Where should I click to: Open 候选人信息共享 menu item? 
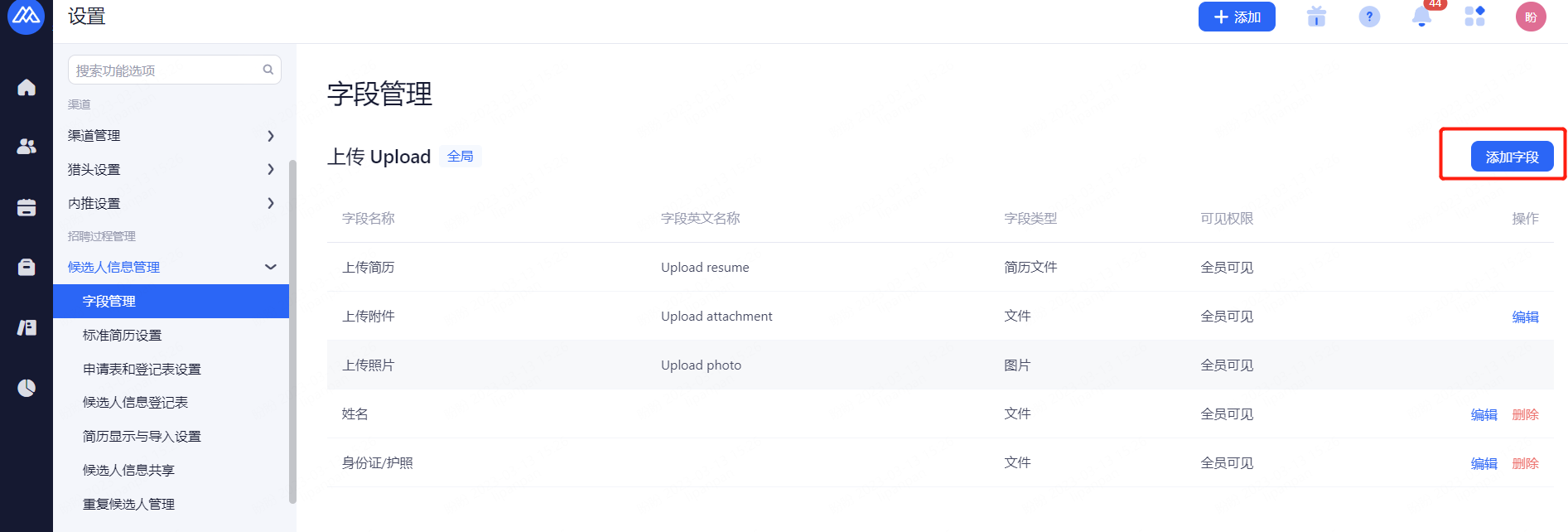[128, 471]
